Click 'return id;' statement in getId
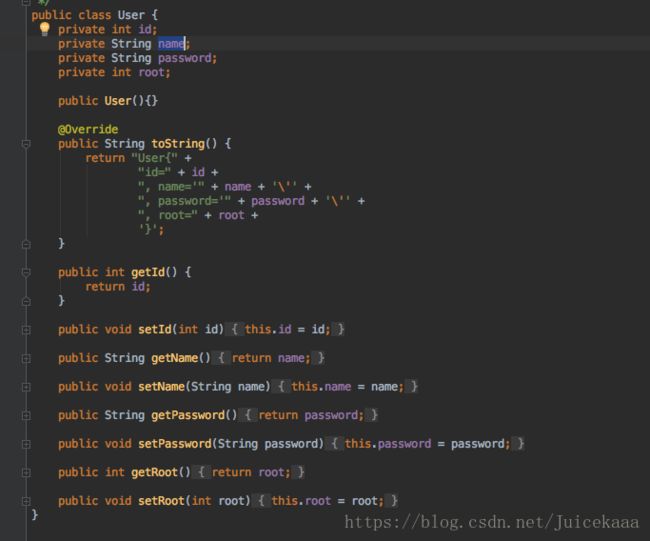The height and width of the screenshot is (541, 650). (x=118, y=286)
